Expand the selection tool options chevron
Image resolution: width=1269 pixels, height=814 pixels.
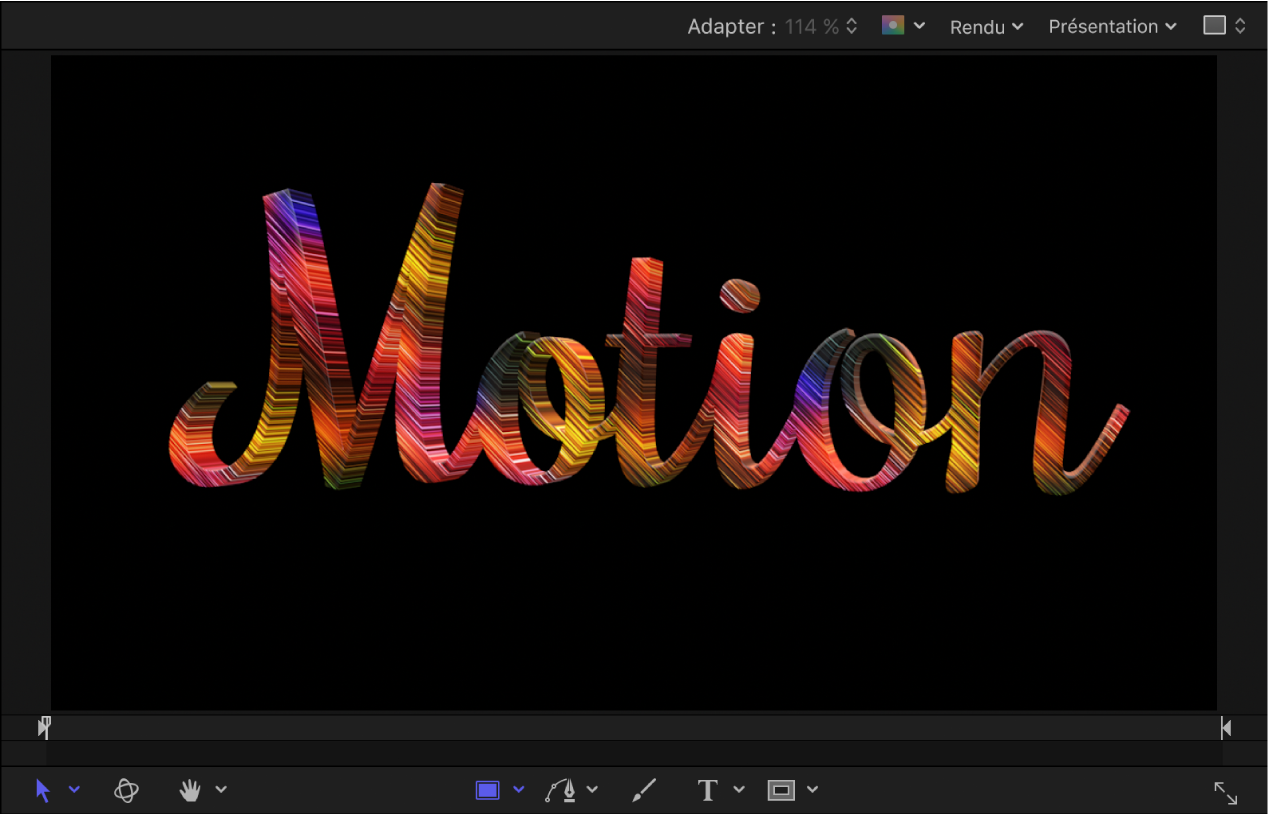click(75, 791)
